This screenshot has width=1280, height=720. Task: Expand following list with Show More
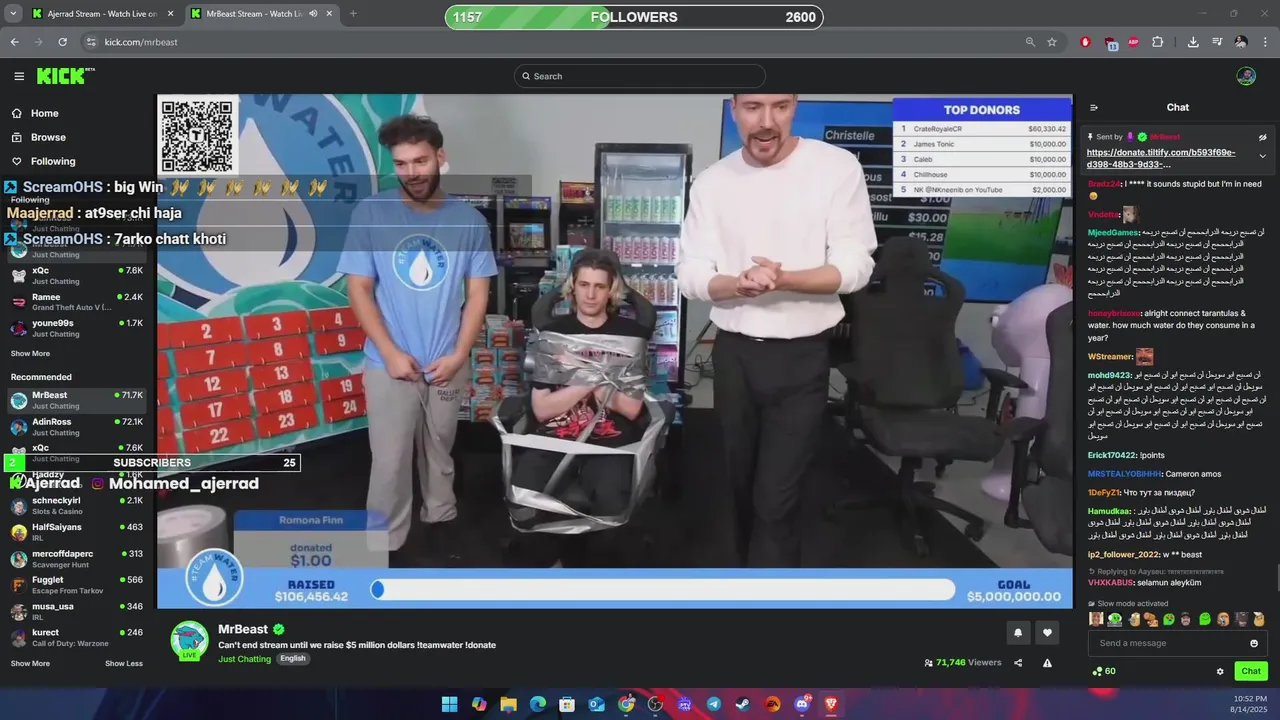click(30, 353)
